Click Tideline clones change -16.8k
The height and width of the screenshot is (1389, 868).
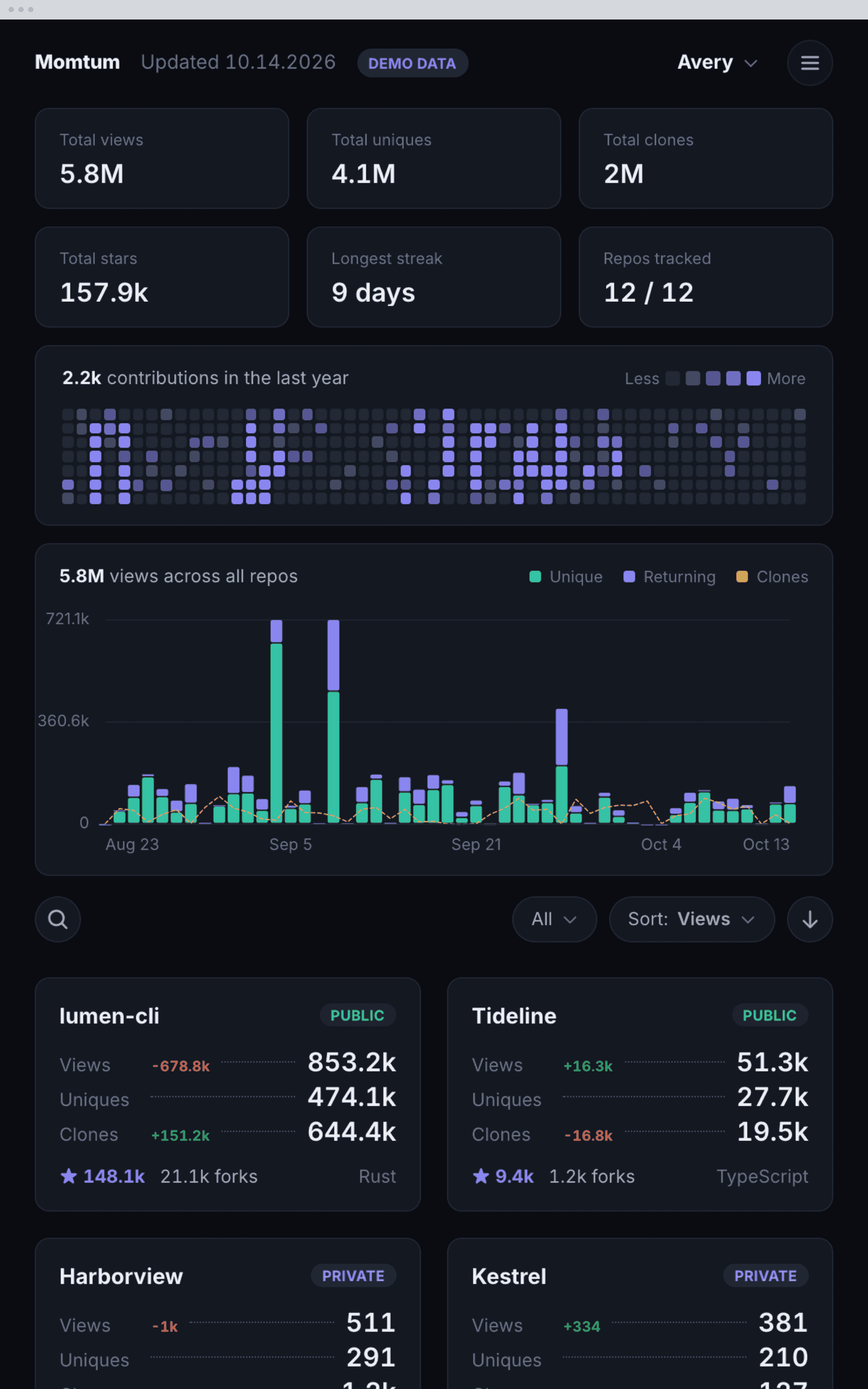point(588,1135)
